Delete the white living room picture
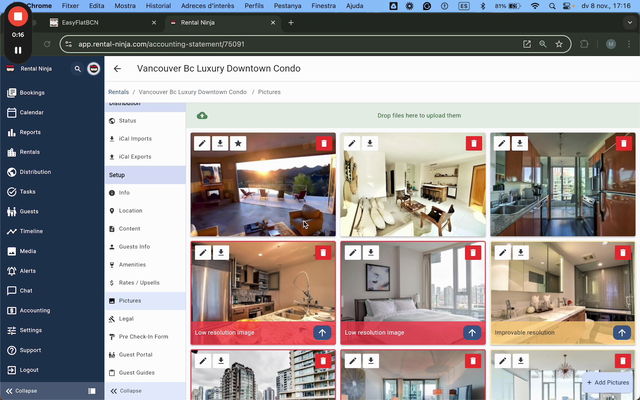 [x=474, y=143]
